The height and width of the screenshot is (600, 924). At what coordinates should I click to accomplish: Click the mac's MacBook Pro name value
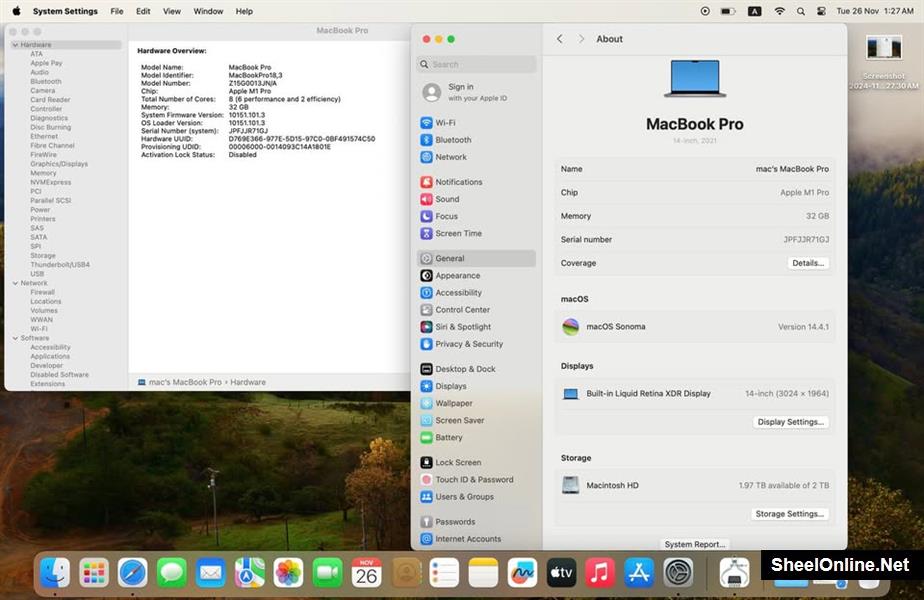coord(792,169)
